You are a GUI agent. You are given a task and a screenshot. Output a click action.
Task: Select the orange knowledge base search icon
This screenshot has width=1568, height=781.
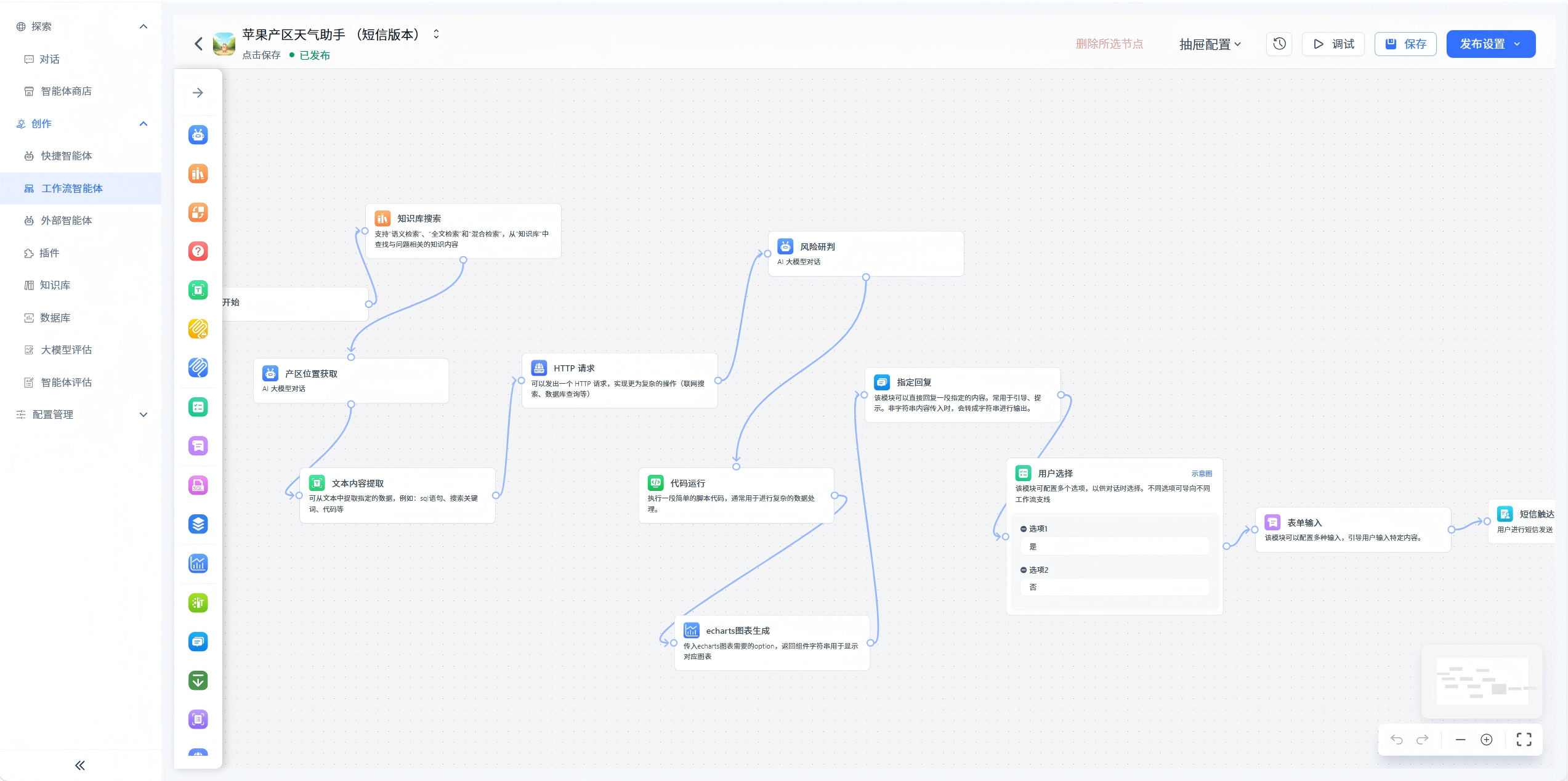pyautogui.click(x=198, y=174)
